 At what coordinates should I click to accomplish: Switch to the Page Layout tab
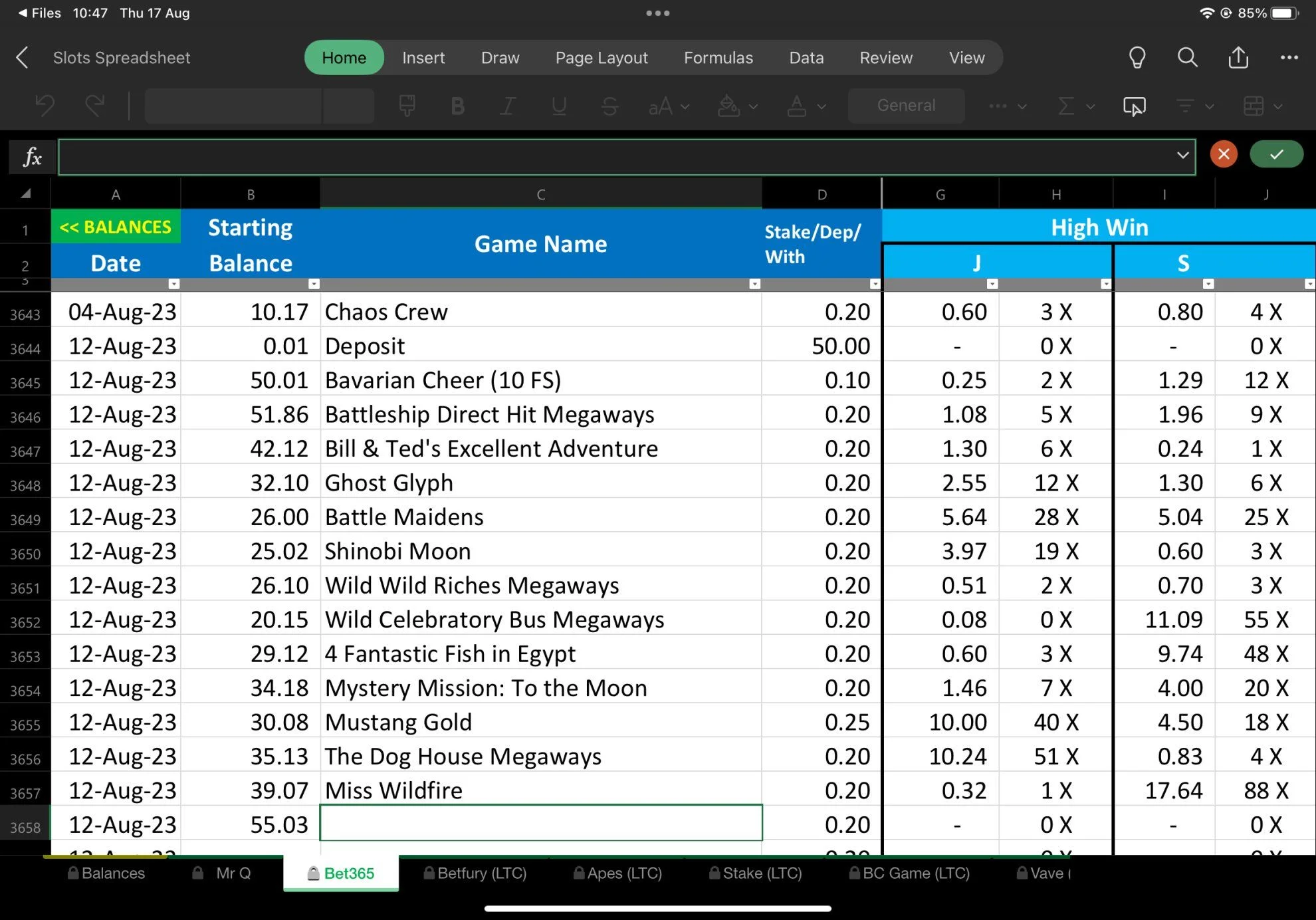(602, 58)
